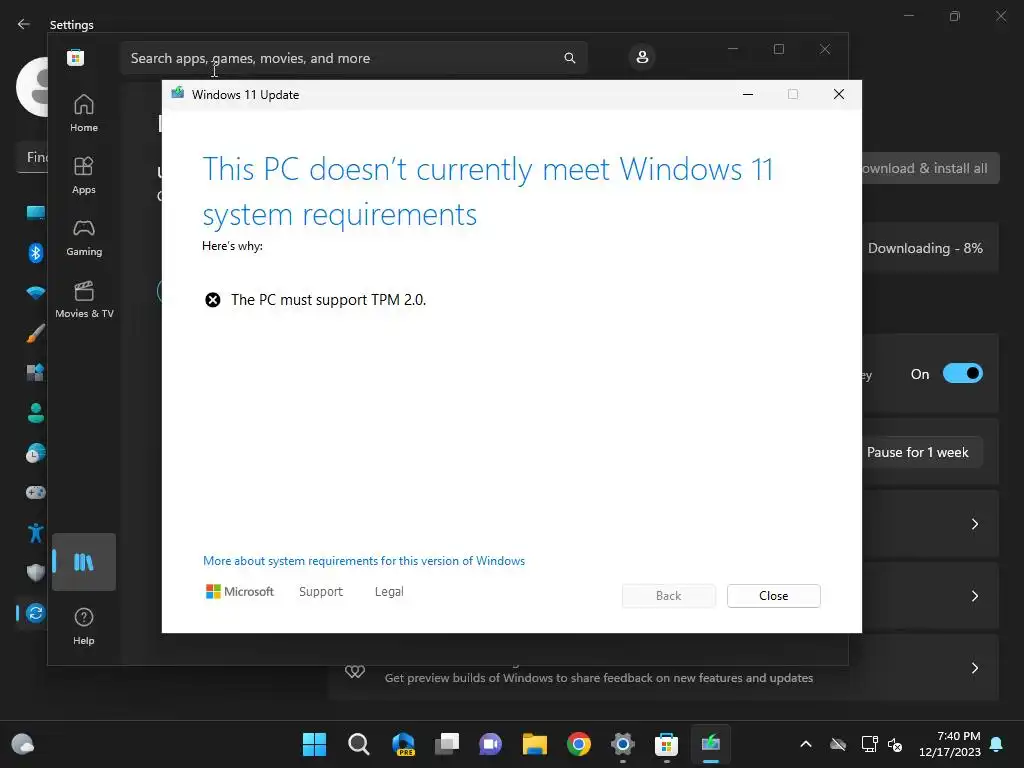The width and height of the screenshot is (1024, 768).
Task: Open notification bell in taskbar
Action: (x=997, y=744)
